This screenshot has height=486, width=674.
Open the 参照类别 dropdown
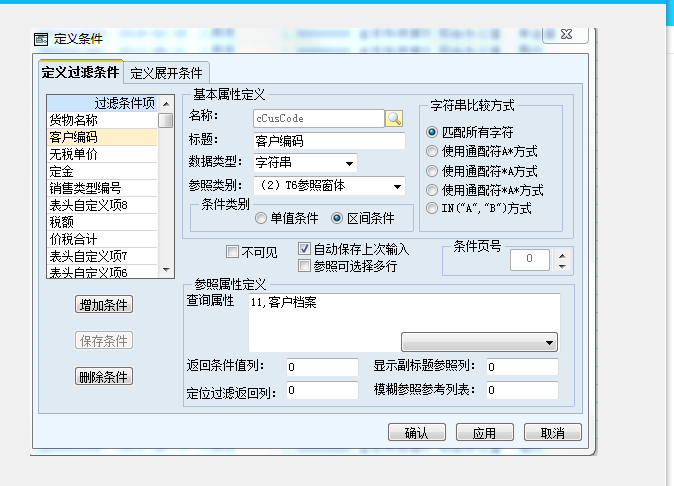point(398,186)
